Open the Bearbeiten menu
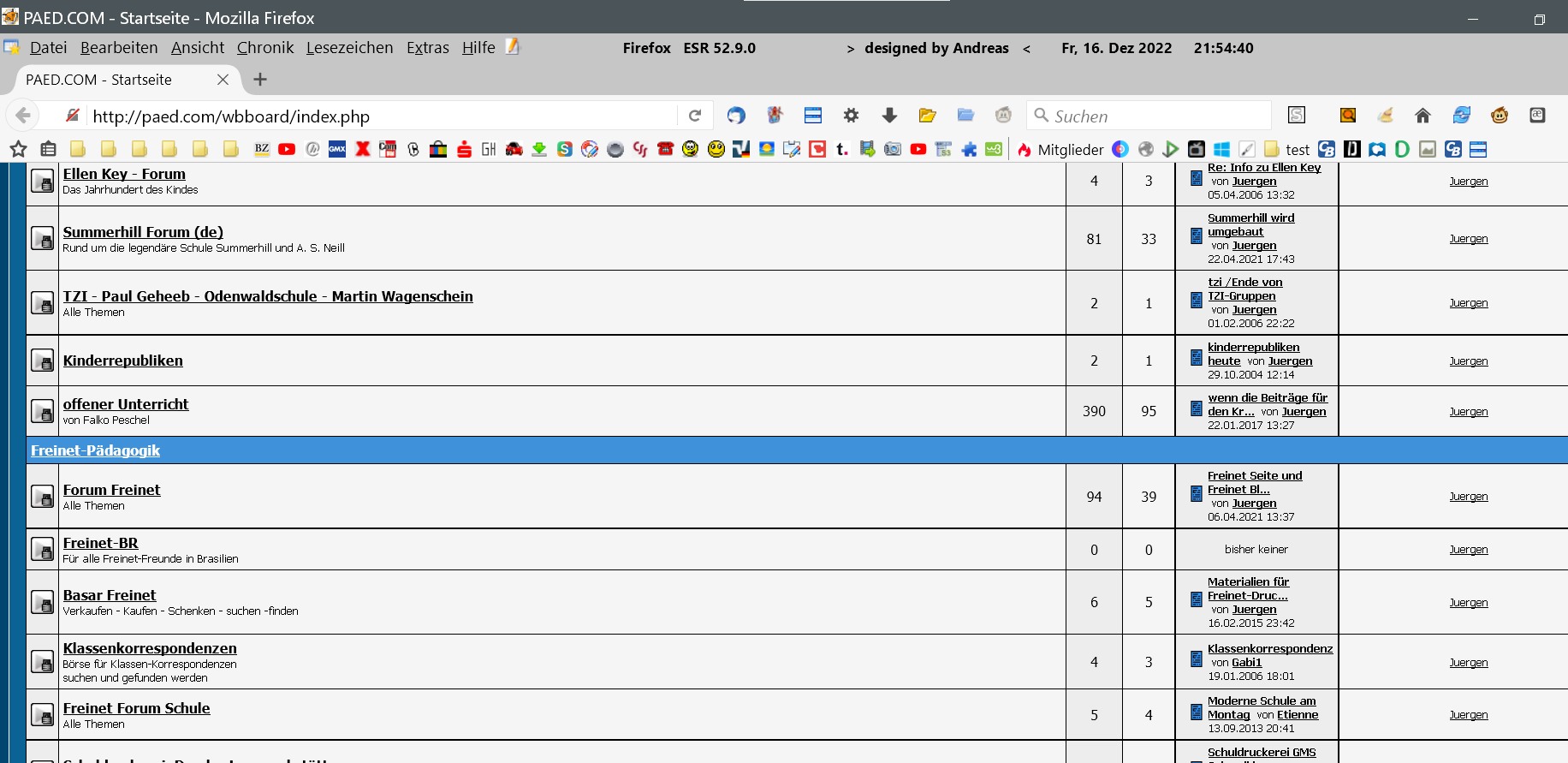This screenshot has width=1568, height=763. [x=119, y=48]
